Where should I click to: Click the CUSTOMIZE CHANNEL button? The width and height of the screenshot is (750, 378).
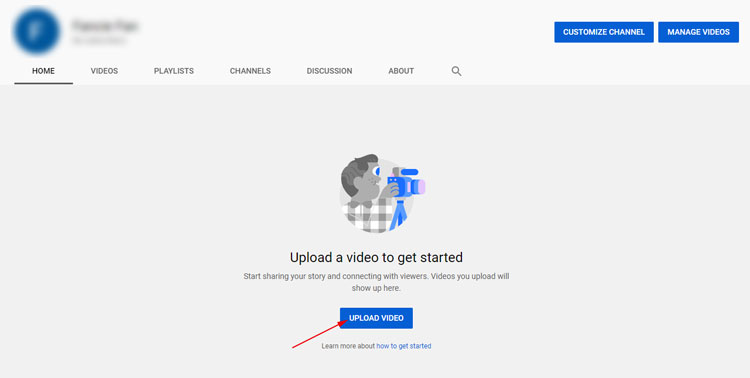point(604,32)
